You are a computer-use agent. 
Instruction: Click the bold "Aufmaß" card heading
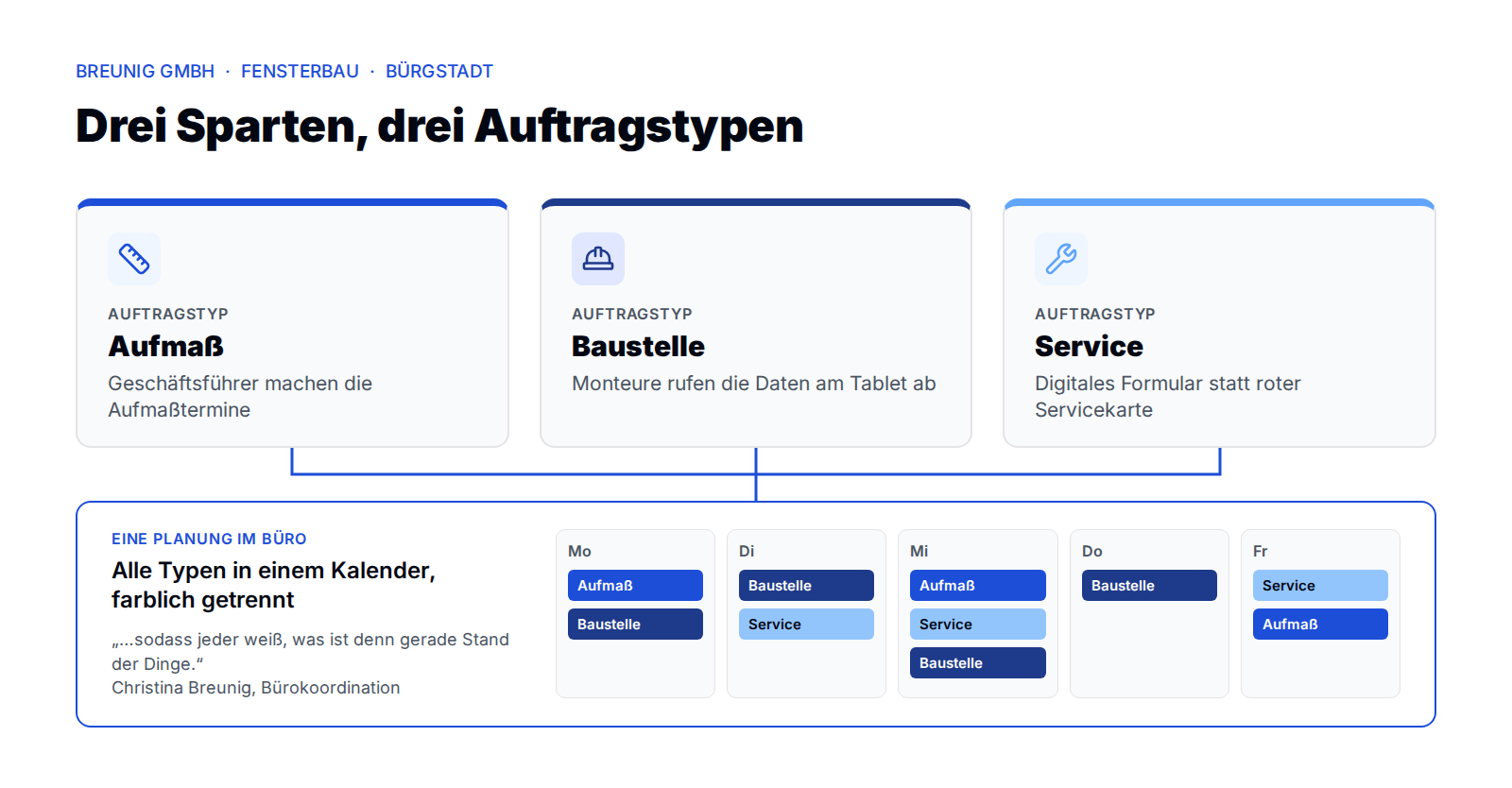click(165, 347)
